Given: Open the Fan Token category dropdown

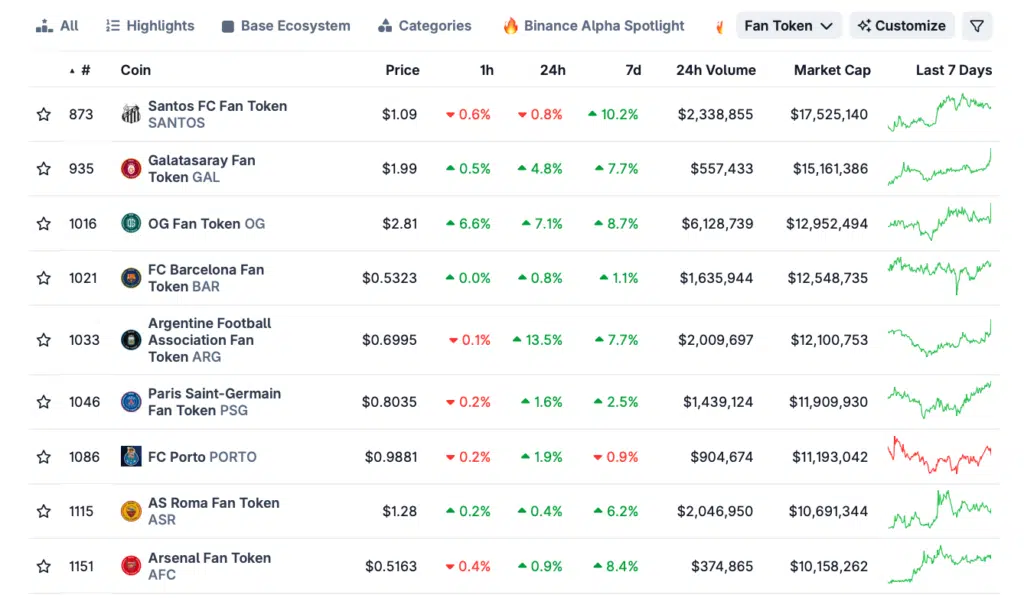Looking at the screenshot, I should tap(788, 26).
